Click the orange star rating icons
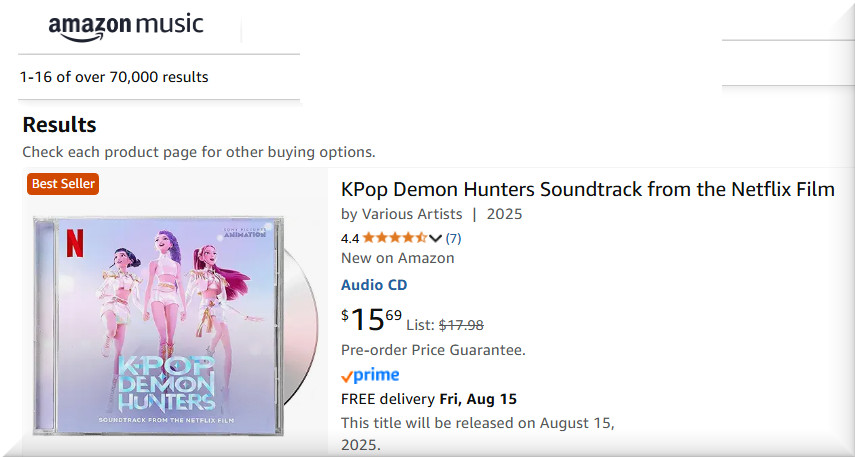Image resolution: width=855 pixels, height=457 pixels. coord(394,238)
